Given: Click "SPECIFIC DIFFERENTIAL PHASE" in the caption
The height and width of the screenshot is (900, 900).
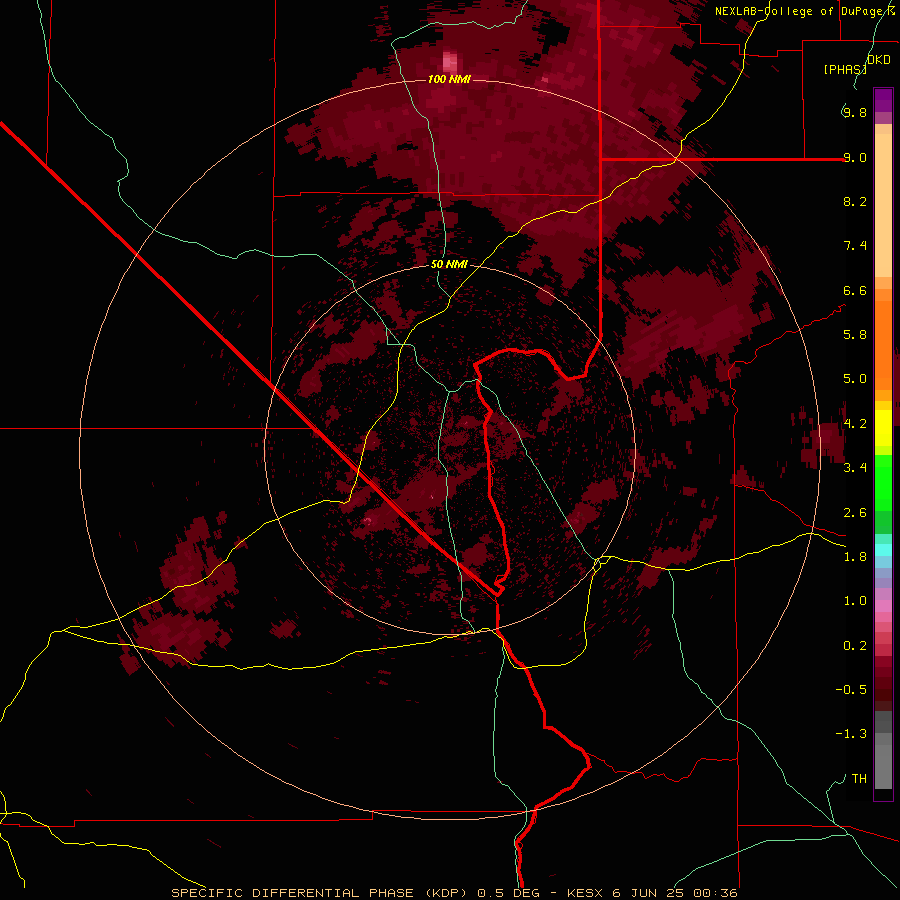Looking at the screenshot, I should point(292,893).
